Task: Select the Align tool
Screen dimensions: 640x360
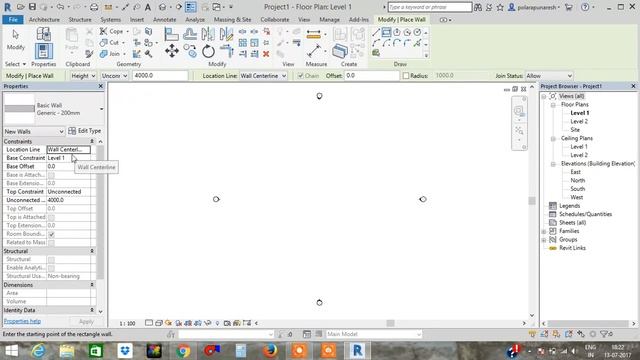Action: point(171,34)
